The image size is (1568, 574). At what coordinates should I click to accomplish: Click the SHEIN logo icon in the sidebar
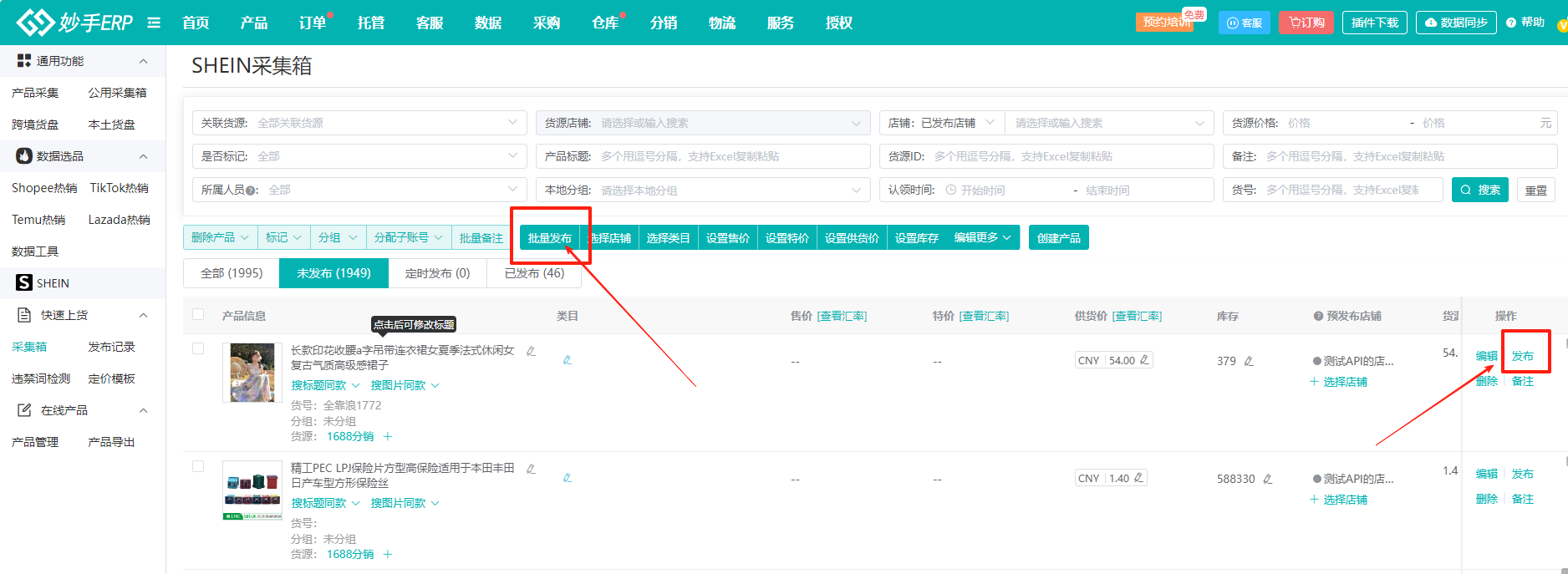[x=24, y=283]
